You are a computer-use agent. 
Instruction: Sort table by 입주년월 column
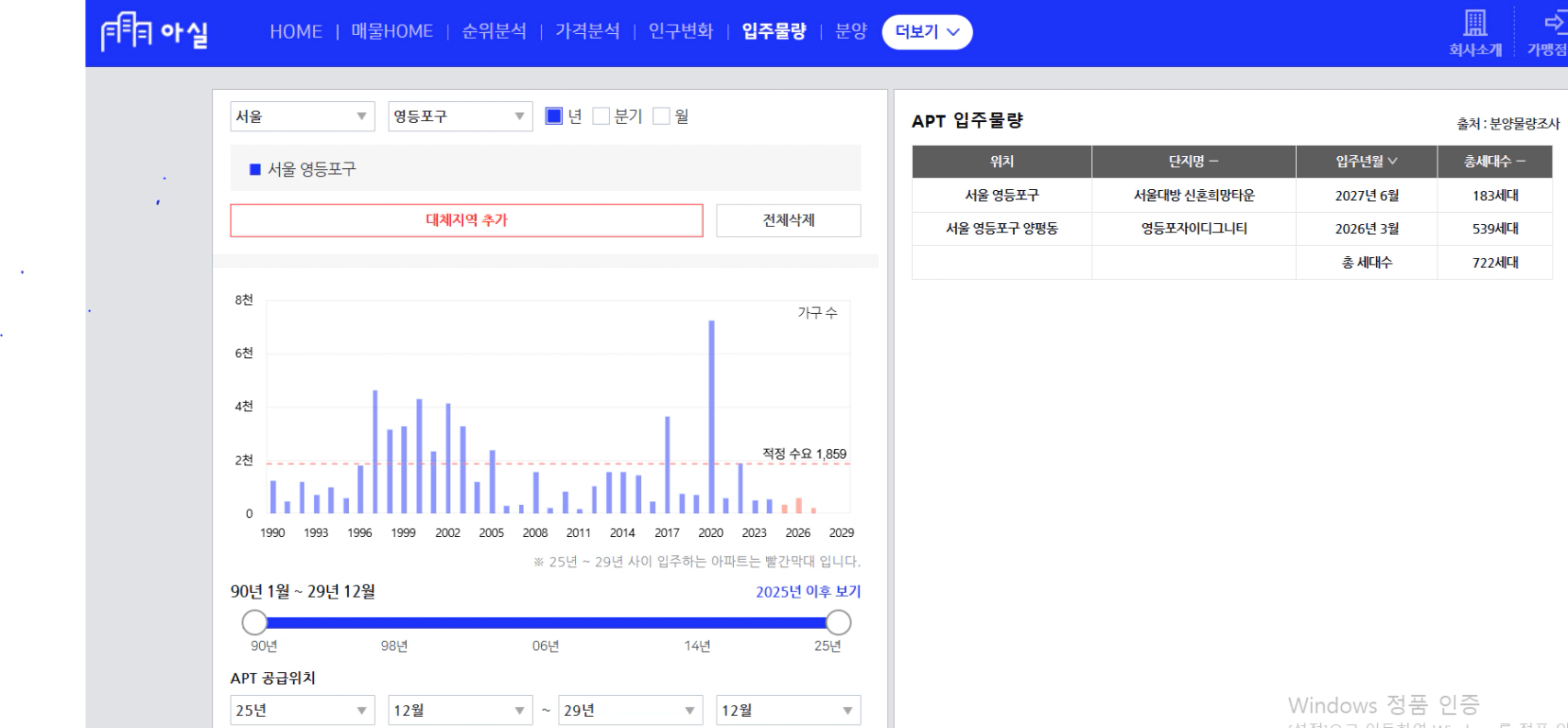click(x=1367, y=162)
